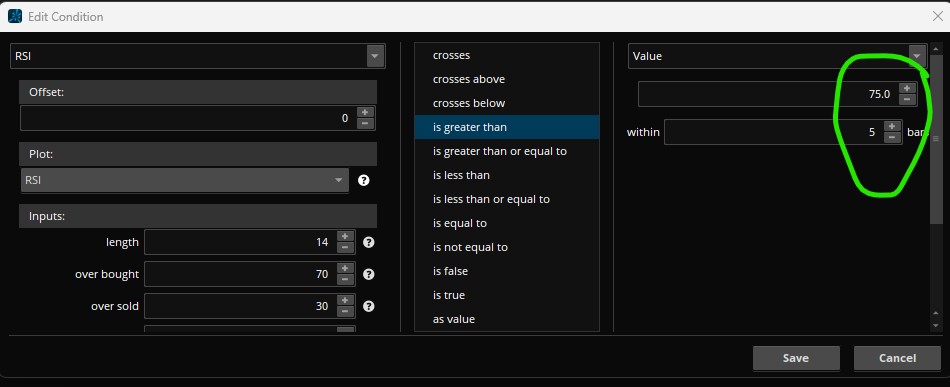Select the 'crosses' condition
The image size is (950, 387).
[507, 55]
